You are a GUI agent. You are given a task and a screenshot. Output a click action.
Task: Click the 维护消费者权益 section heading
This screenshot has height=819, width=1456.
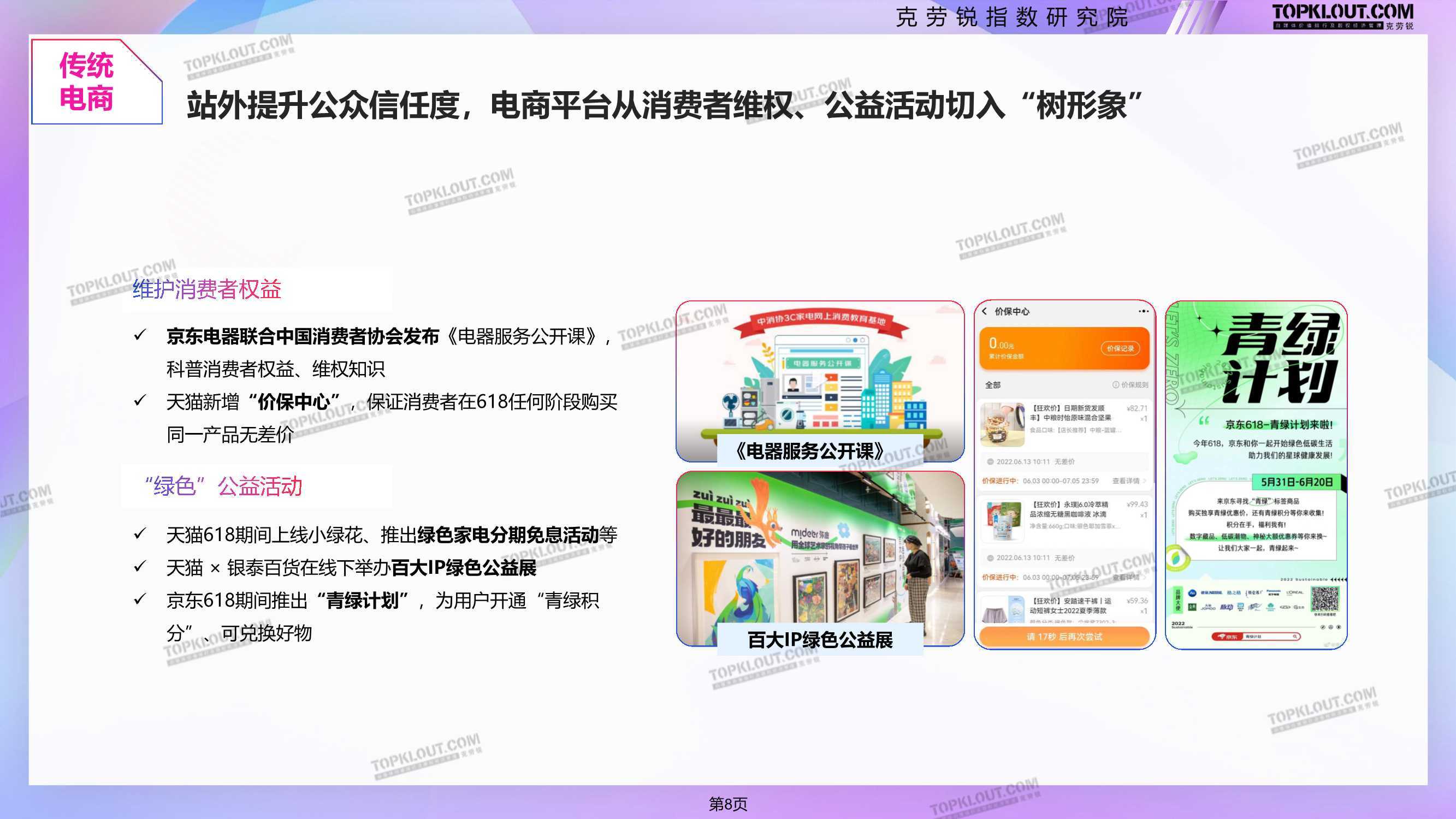tap(207, 289)
